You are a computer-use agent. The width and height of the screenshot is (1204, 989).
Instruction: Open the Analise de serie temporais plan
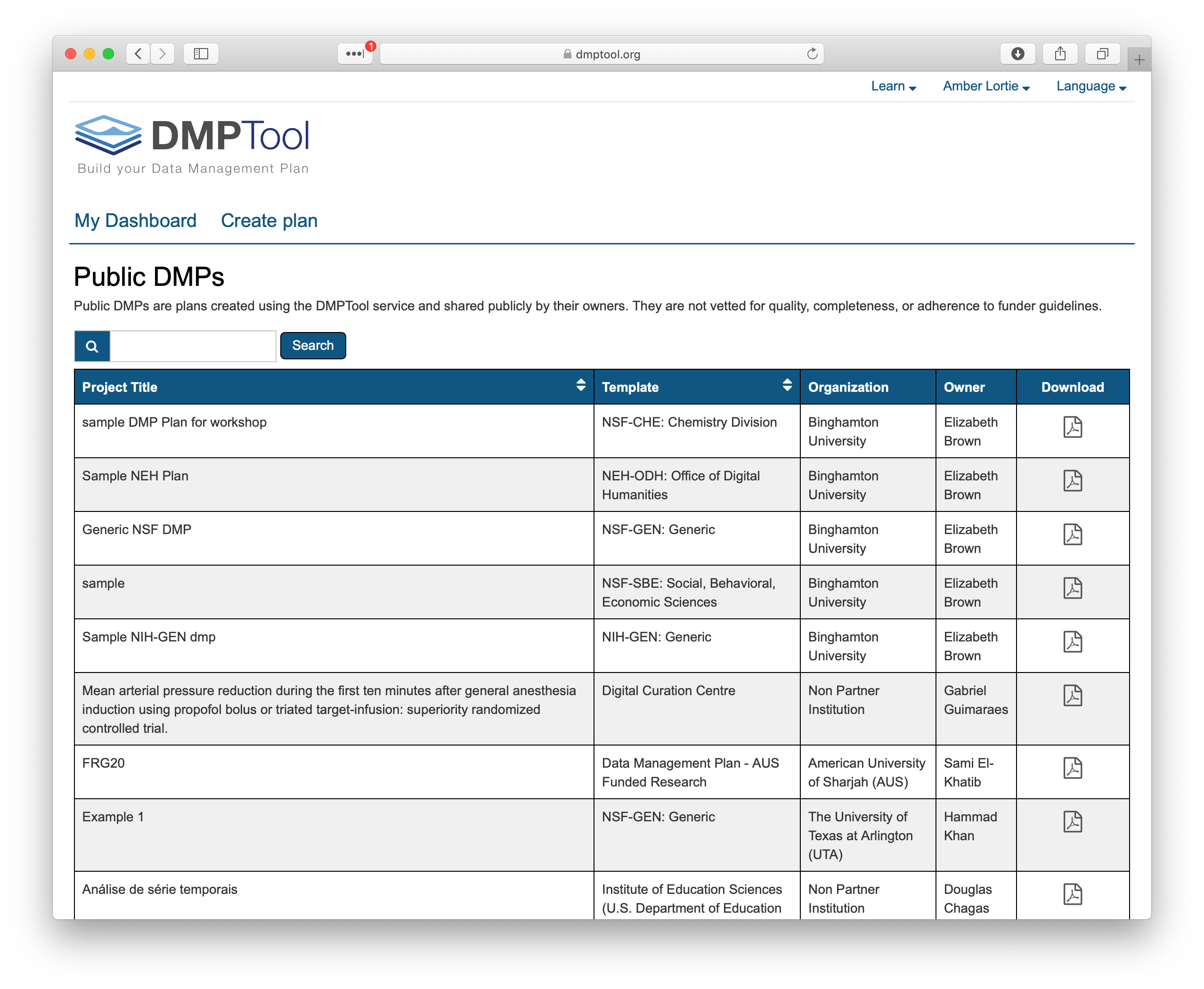click(x=161, y=889)
